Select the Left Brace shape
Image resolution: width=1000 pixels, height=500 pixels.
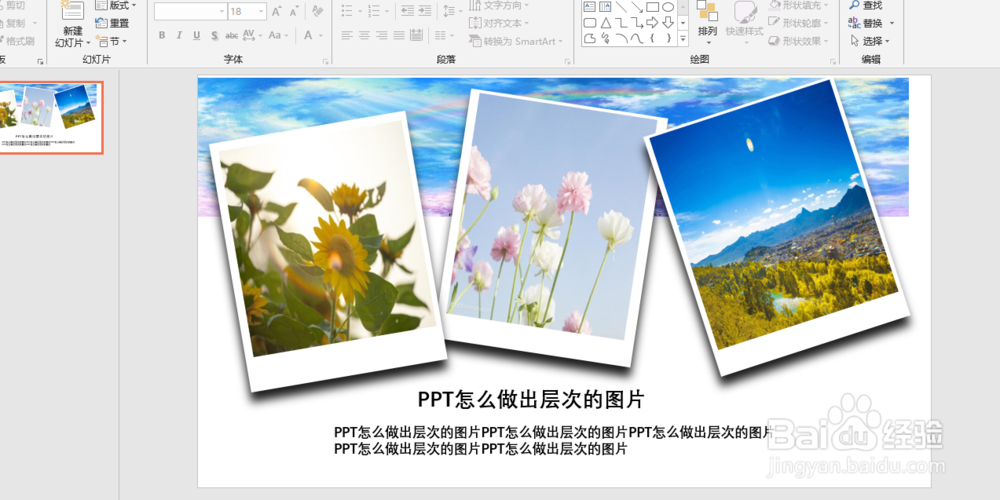652,38
